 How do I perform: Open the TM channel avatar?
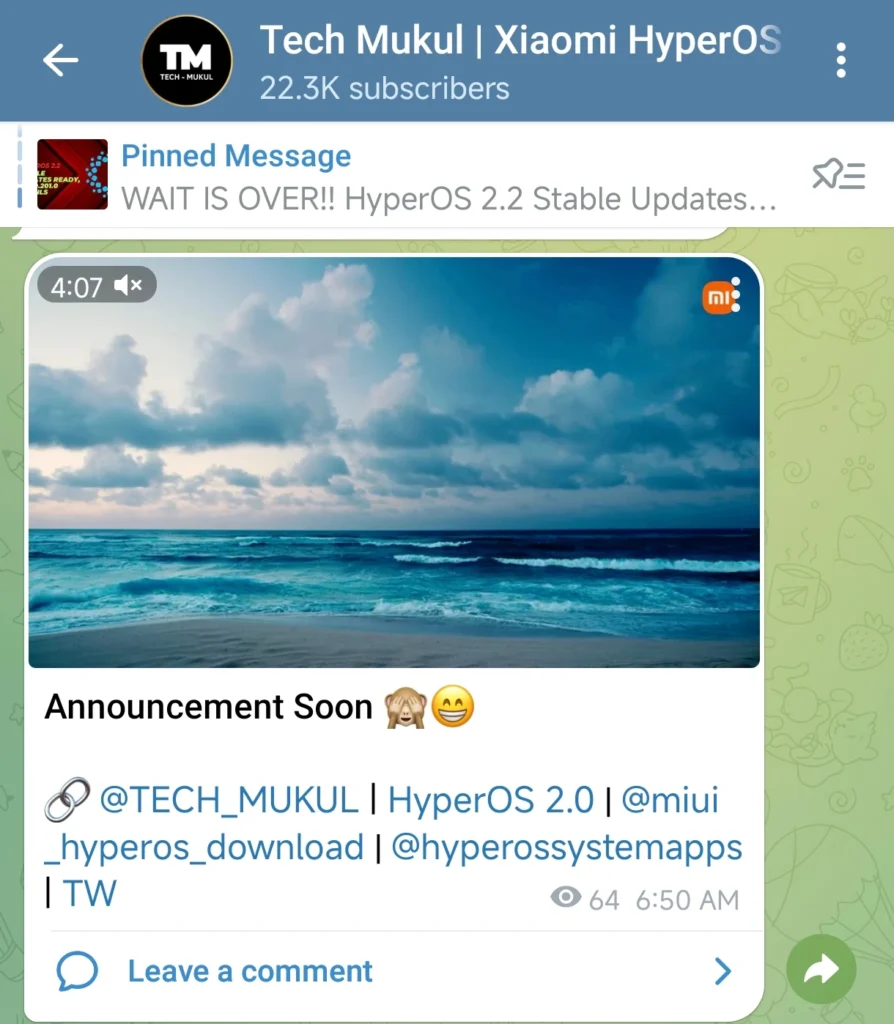pyautogui.click(x=186, y=61)
